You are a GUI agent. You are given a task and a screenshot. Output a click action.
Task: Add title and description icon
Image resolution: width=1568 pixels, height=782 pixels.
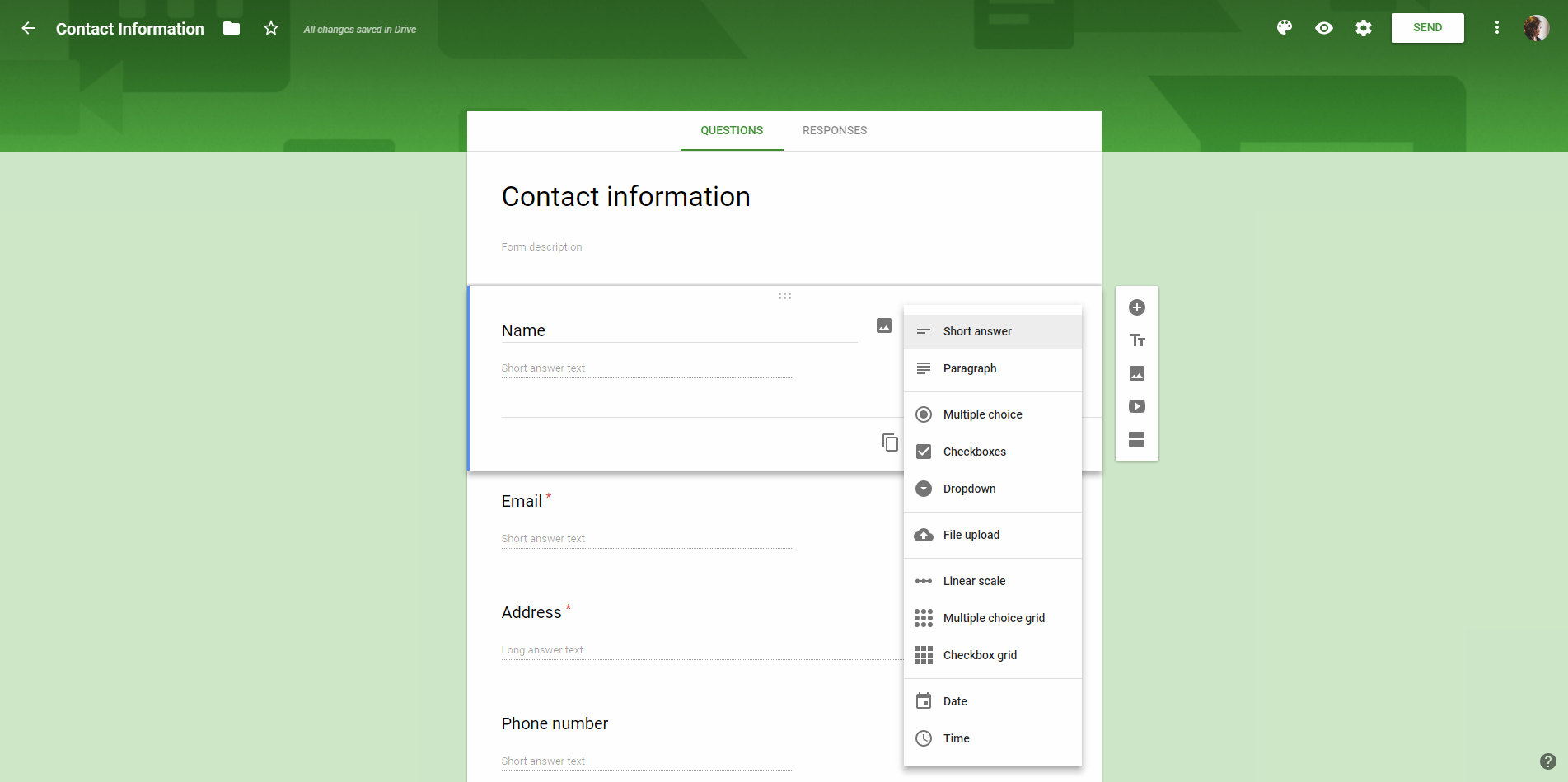1137,340
